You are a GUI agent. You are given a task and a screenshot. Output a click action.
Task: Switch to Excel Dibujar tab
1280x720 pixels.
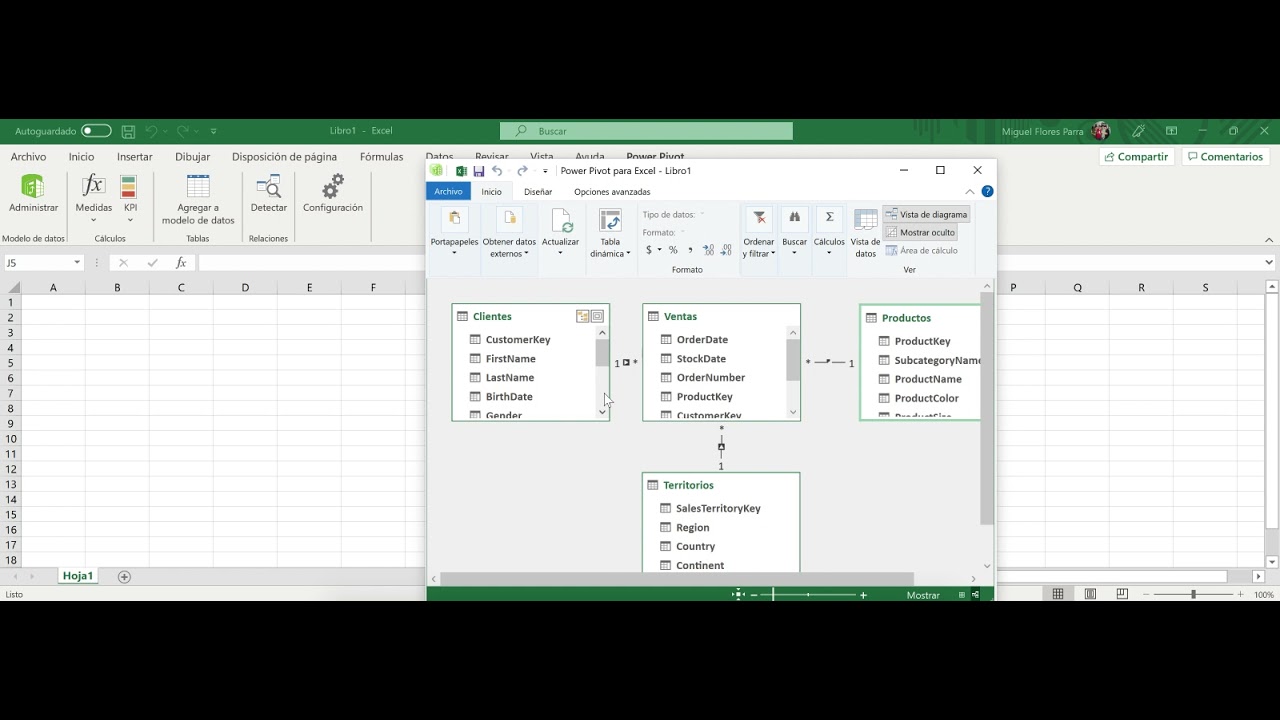click(193, 157)
